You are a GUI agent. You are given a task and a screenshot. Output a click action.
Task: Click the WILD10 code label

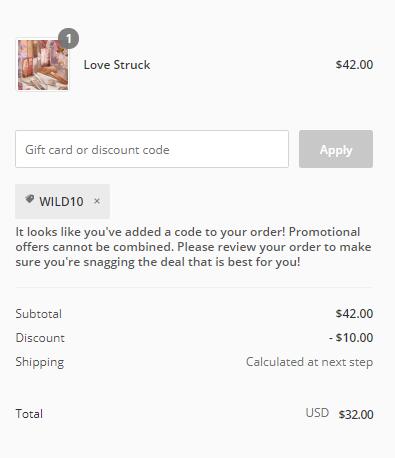coord(61,201)
